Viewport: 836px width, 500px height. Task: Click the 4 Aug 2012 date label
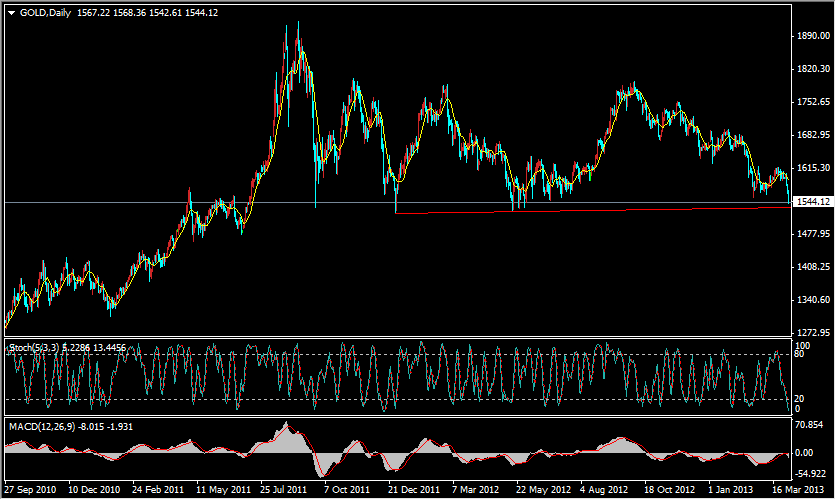[x=604, y=489]
